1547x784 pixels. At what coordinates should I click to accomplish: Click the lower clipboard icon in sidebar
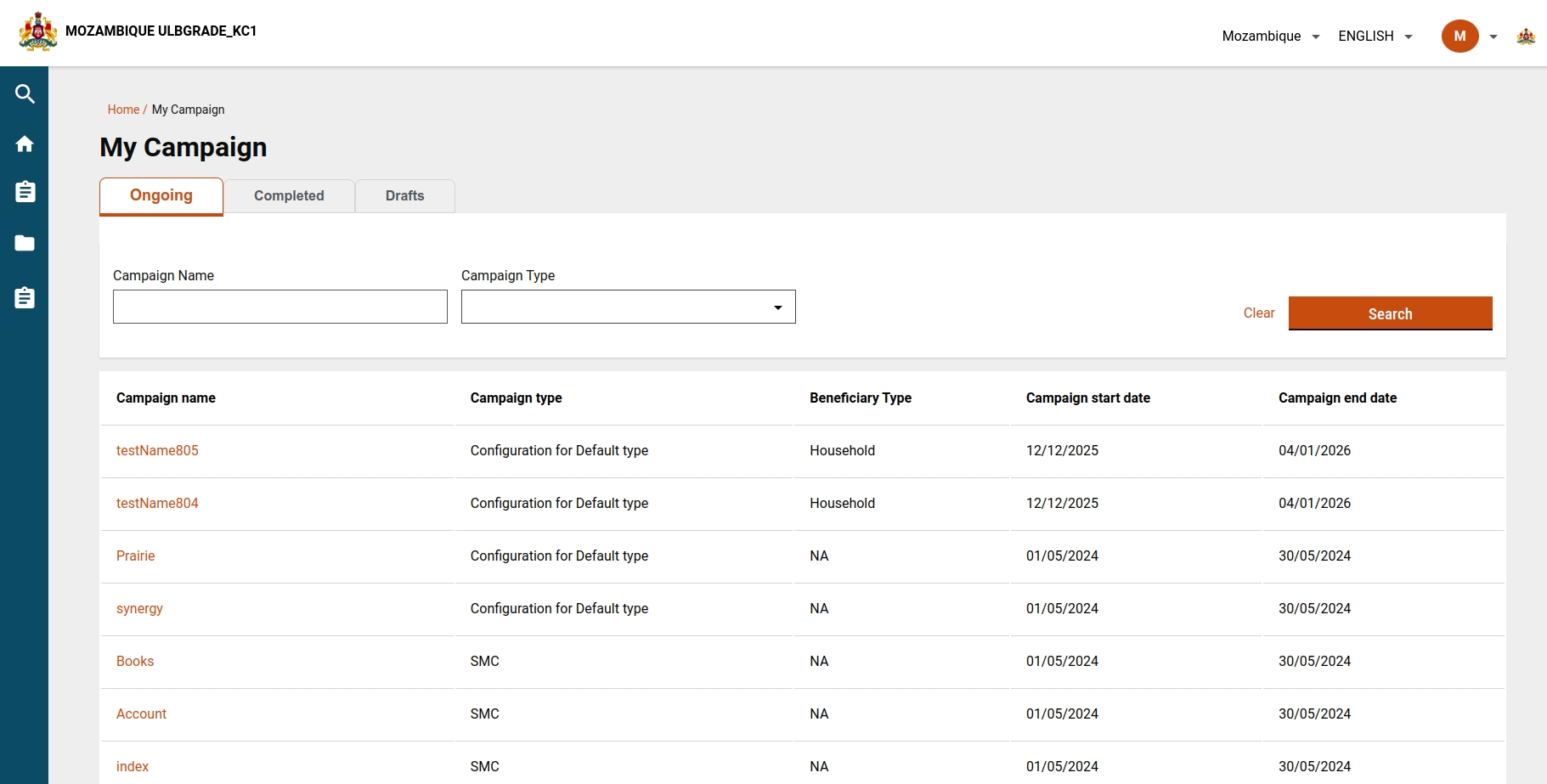(x=25, y=298)
